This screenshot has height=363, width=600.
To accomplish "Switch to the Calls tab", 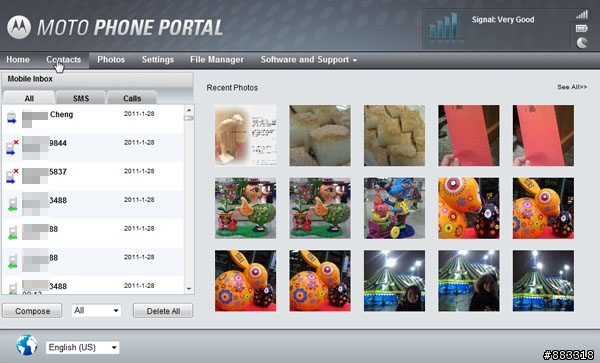I will point(132,98).
